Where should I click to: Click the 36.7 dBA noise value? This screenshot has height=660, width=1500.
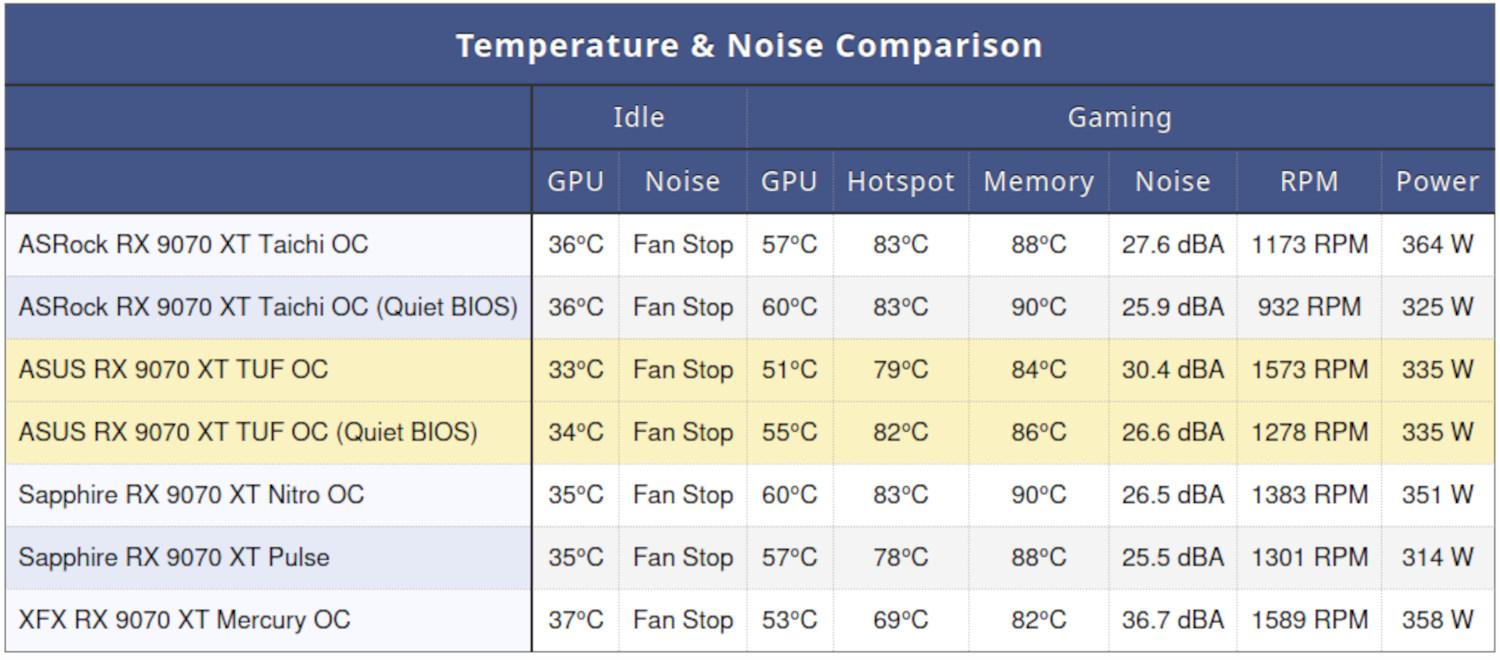click(x=1172, y=619)
